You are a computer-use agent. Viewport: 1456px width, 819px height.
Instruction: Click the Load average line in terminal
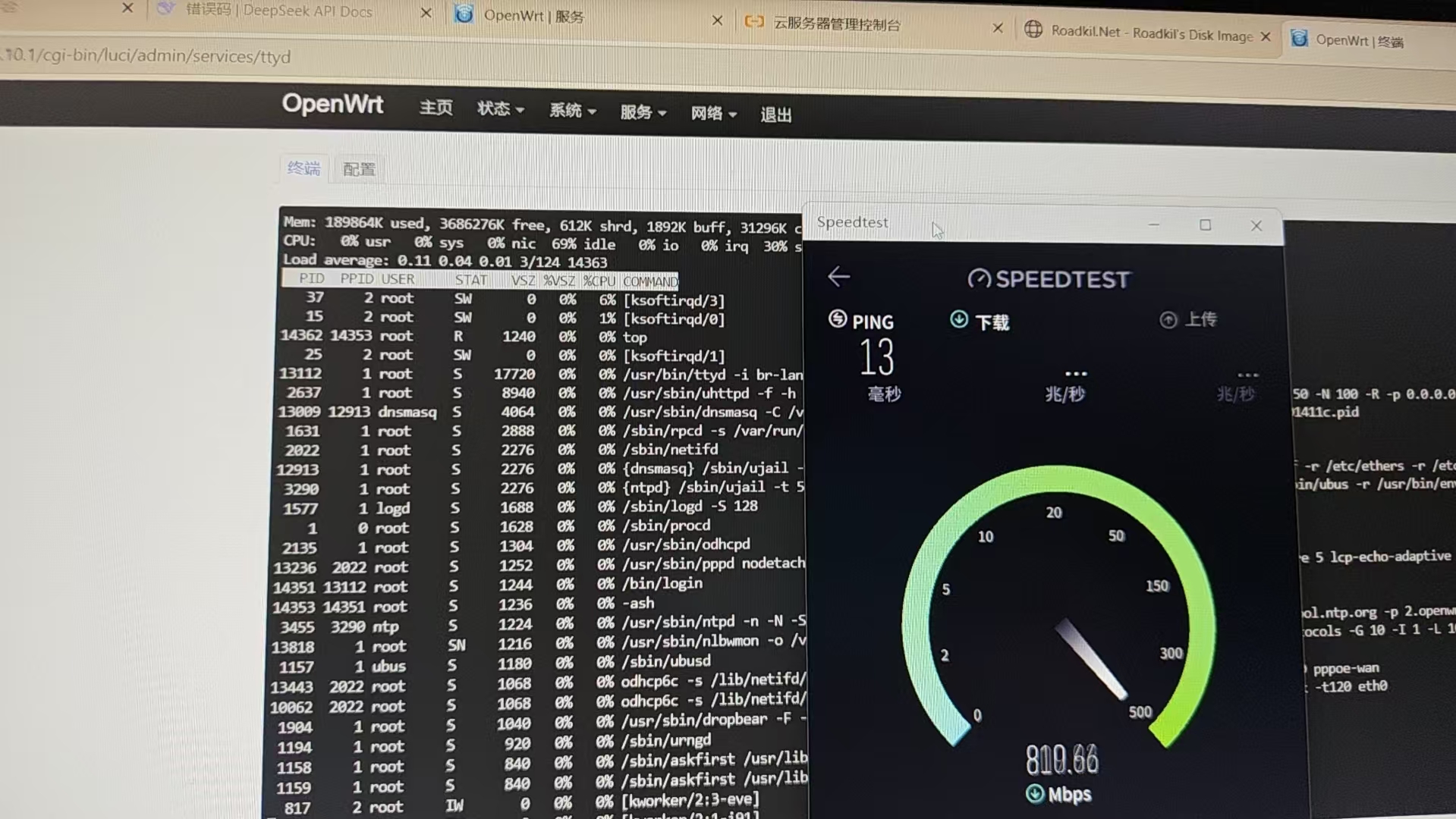(x=445, y=261)
